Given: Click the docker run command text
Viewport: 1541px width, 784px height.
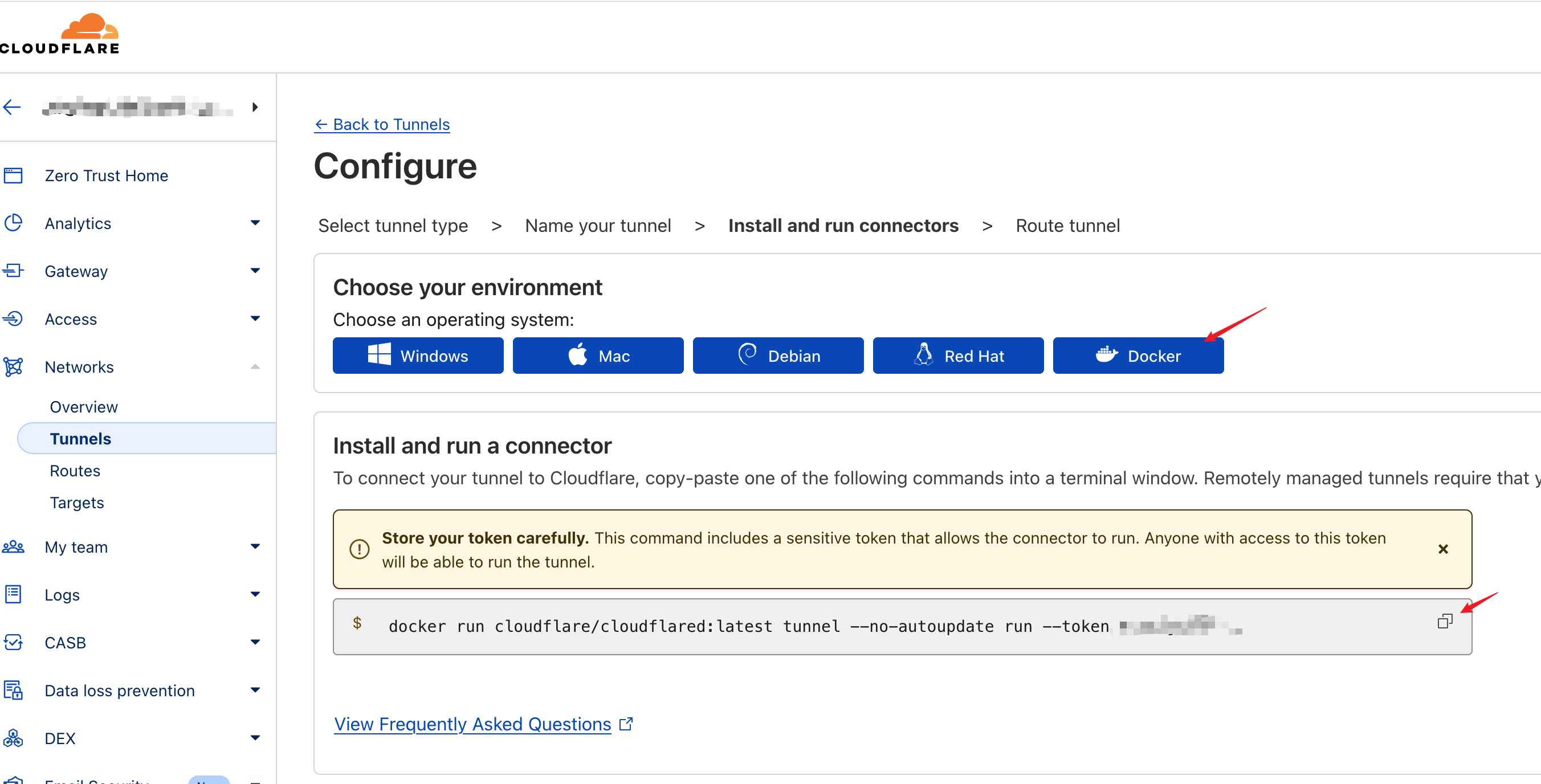Looking at the screenshot, I should [x=748, y=626].
